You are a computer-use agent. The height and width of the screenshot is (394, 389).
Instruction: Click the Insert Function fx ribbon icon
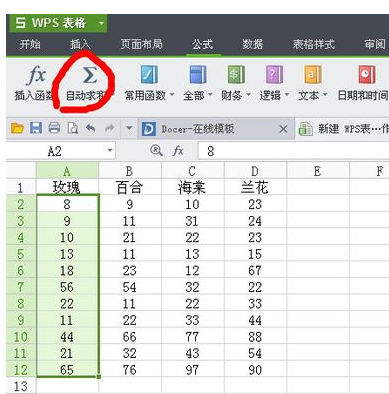[36, 75]
